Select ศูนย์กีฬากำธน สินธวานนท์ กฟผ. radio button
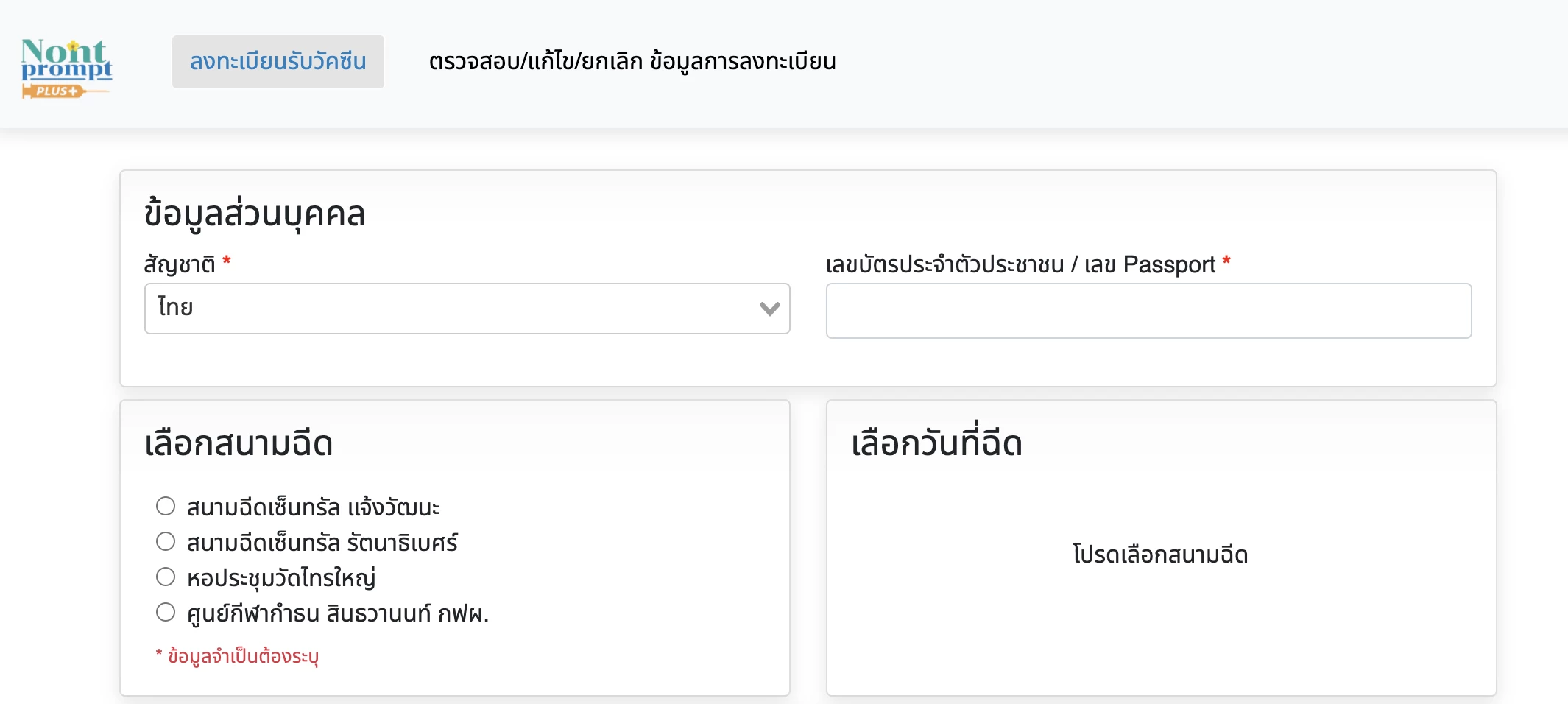 166,612
